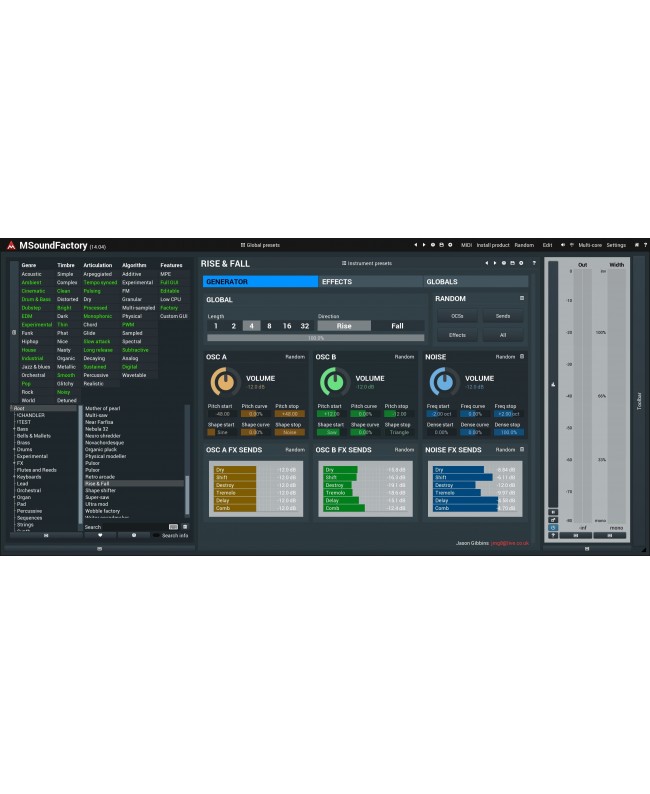Expand the Bass folder in preset tree
The width and height of the screenshot is (650, 794).
click(x=14, y=429)
